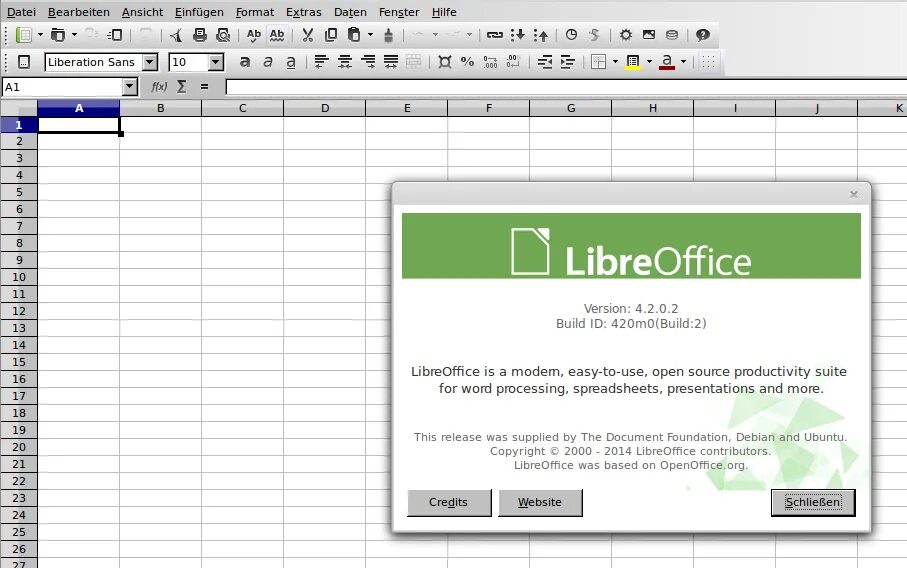907x568 pixels.
Task: Apply yellow Background Color
Action: pos(633,62)
